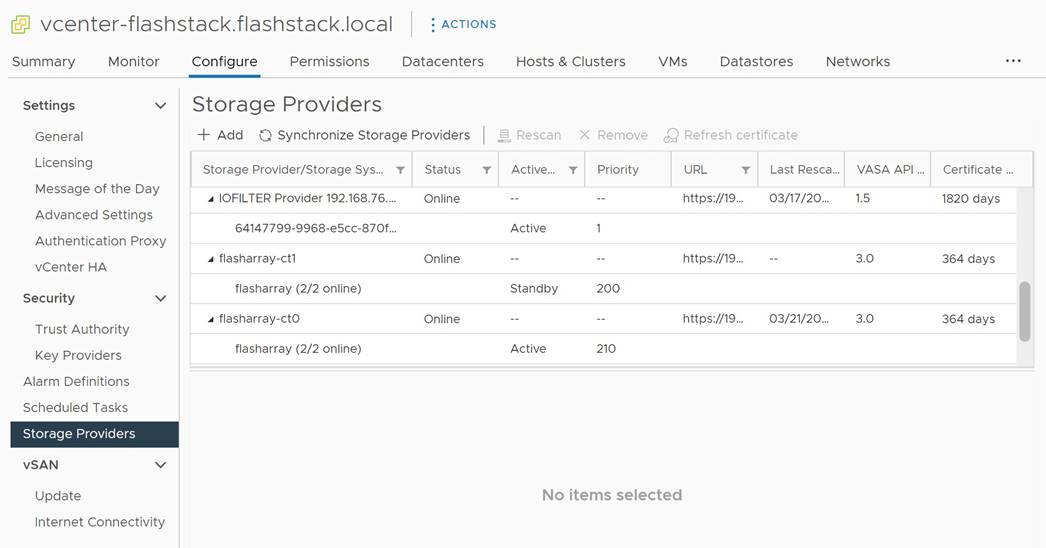
Task: Select Storage Providers in sidebar
Action: [x=95, y=434]
